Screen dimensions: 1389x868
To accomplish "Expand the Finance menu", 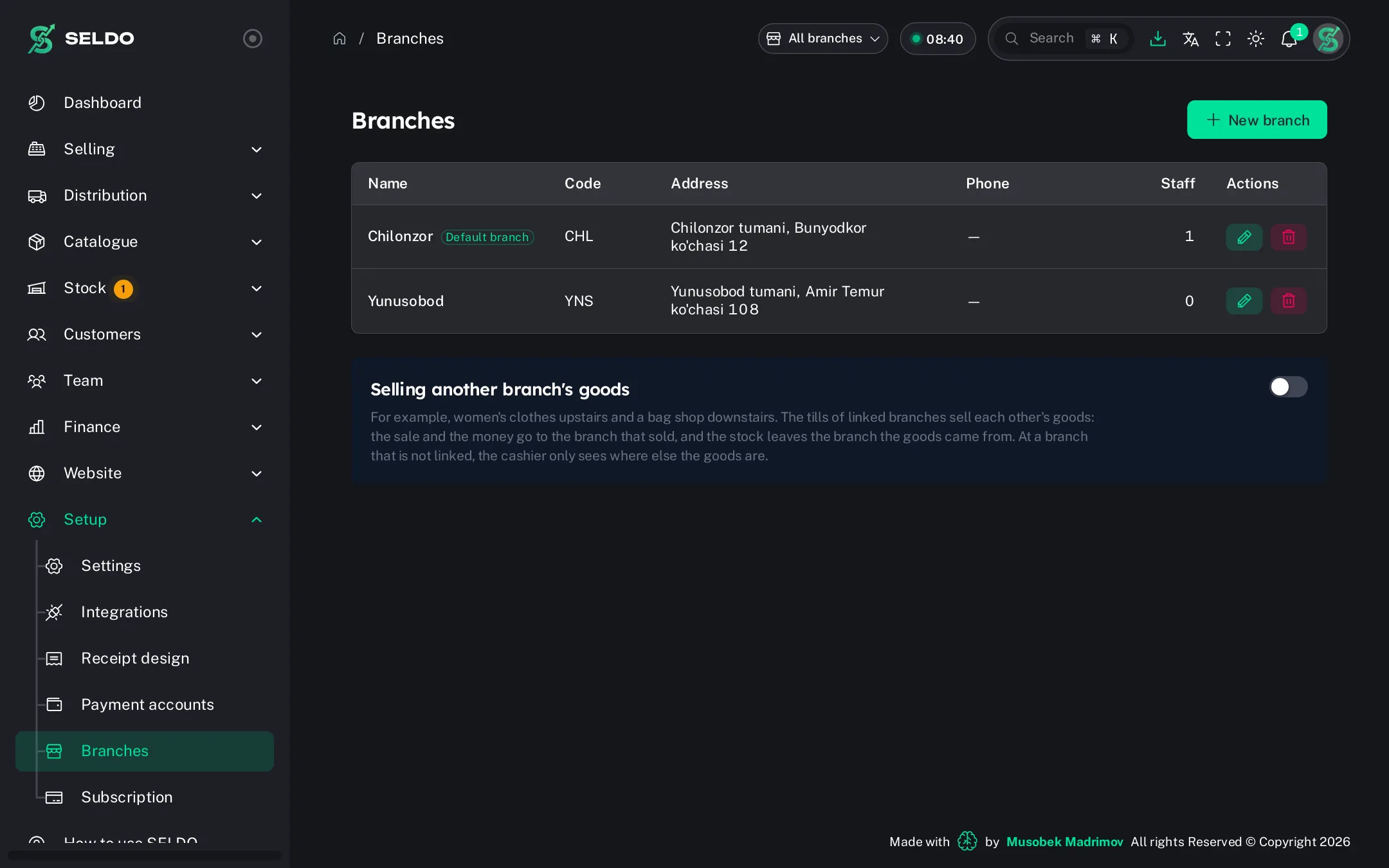I will (x=145, y=427).
